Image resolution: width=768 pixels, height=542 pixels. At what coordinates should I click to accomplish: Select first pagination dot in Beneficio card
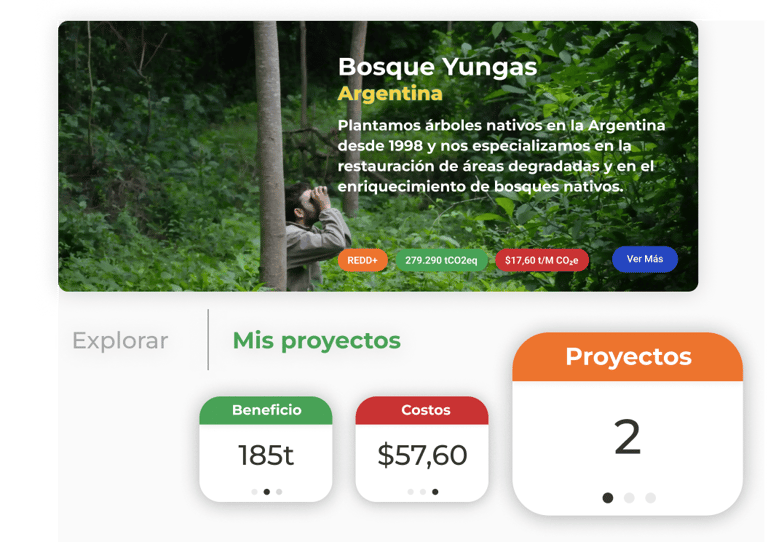(x=254, y=492)
